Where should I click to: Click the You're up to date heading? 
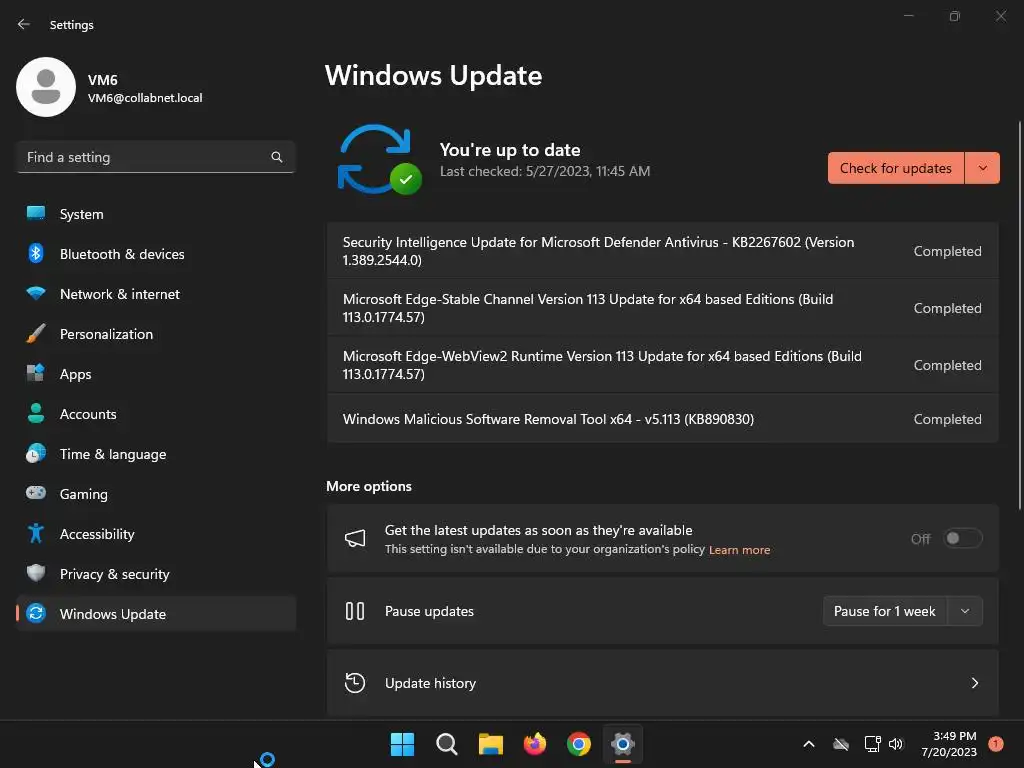[x=510, y=150]
